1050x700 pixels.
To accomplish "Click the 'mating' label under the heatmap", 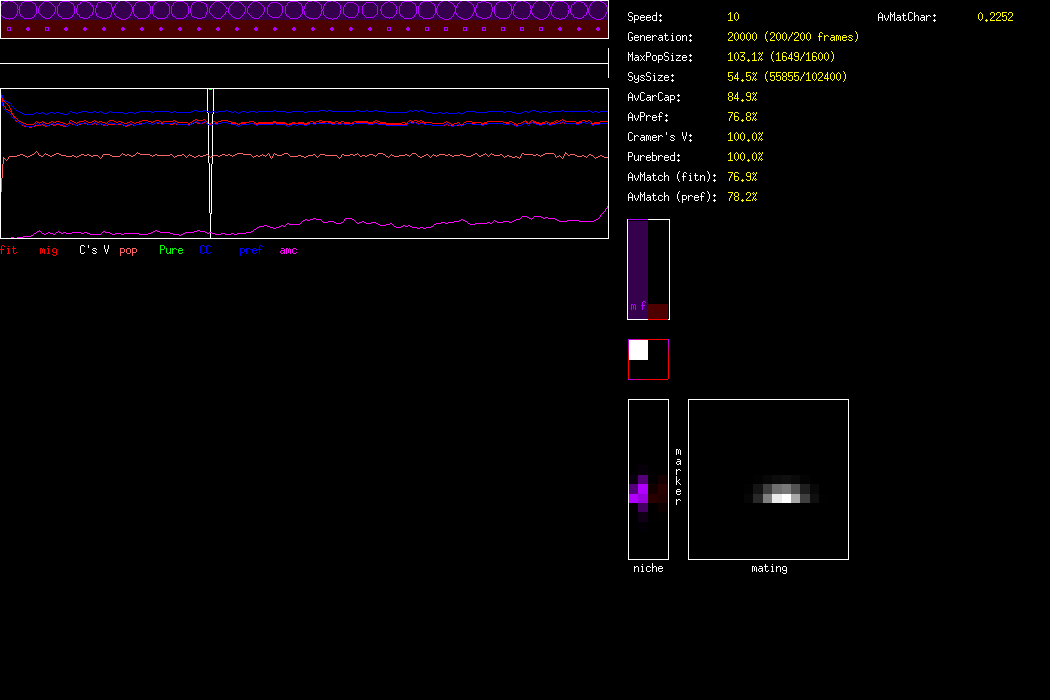I will click(769, 568).
